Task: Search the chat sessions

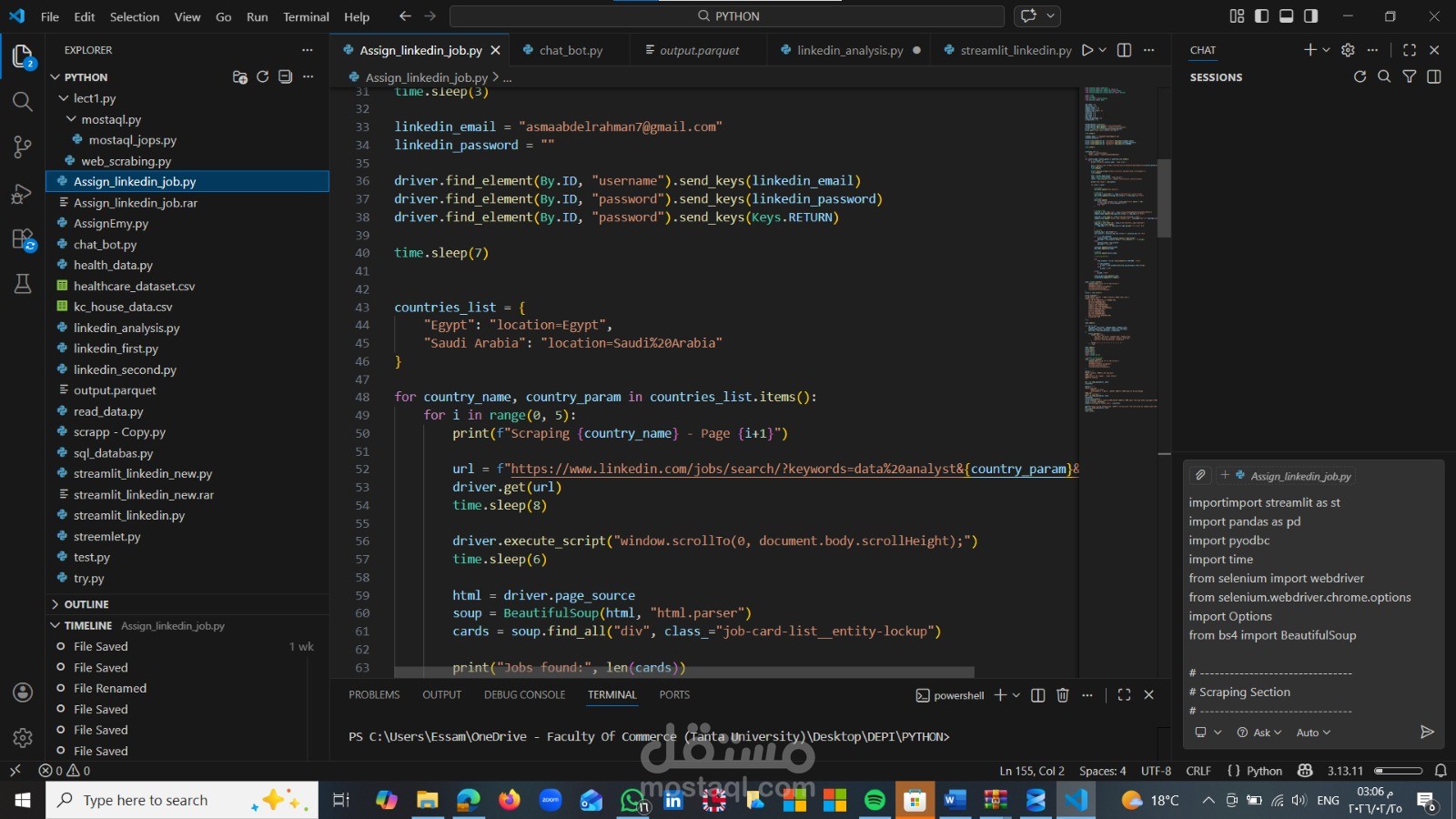Action: click(1384, 77)
